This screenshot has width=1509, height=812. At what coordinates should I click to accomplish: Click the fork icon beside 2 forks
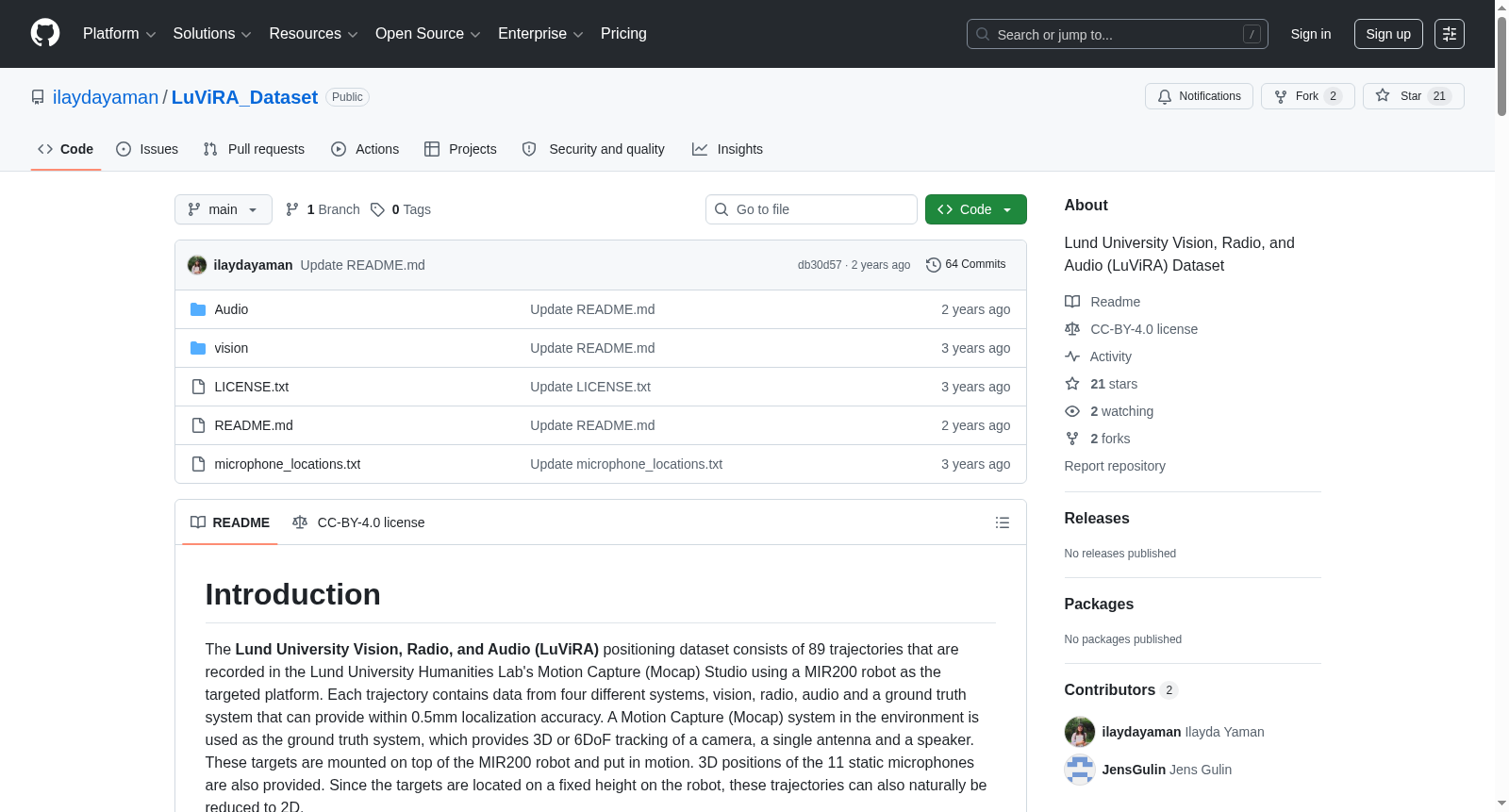[1072, 439]
